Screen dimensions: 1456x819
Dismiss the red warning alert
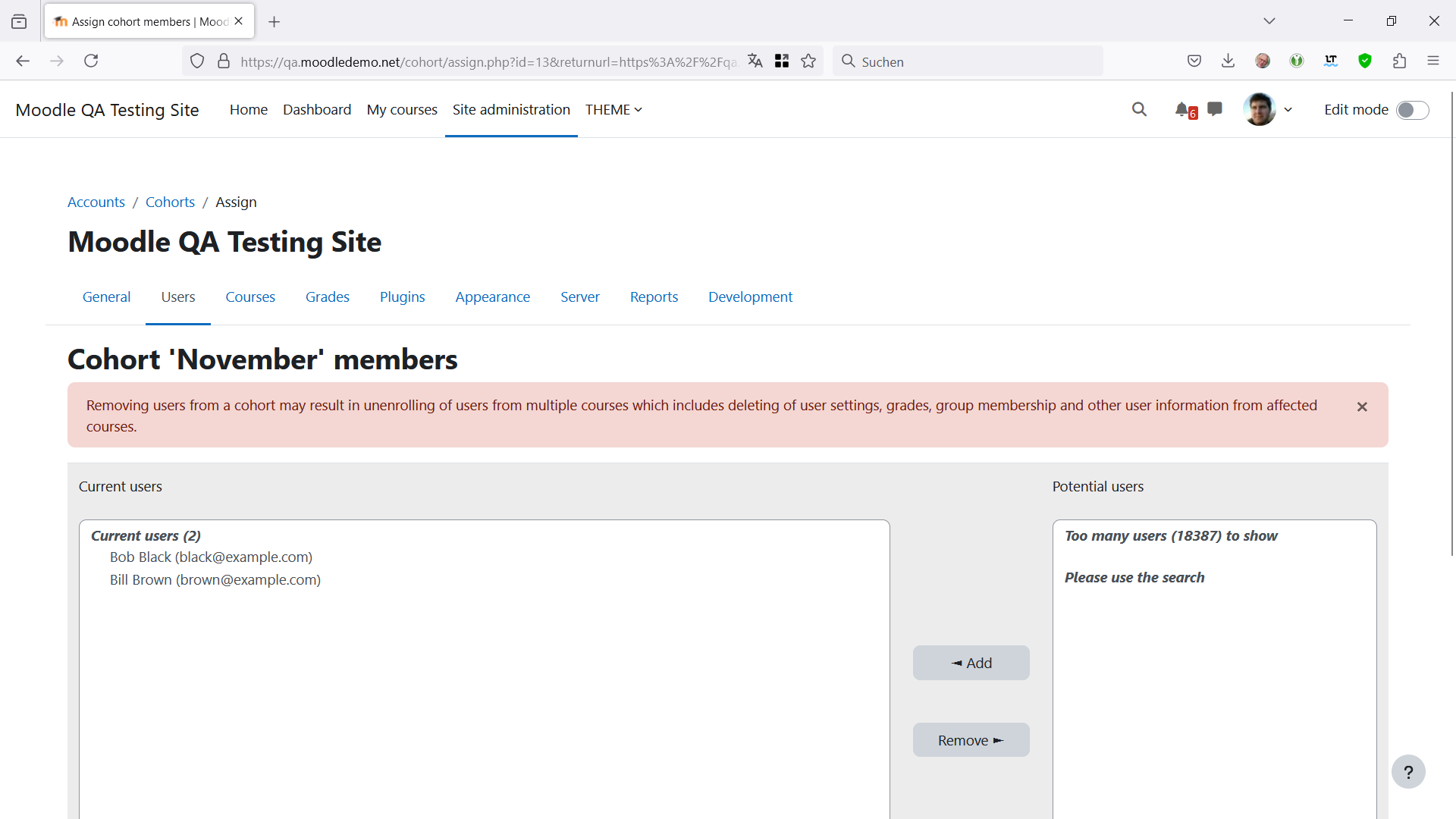pos(1362,407)
